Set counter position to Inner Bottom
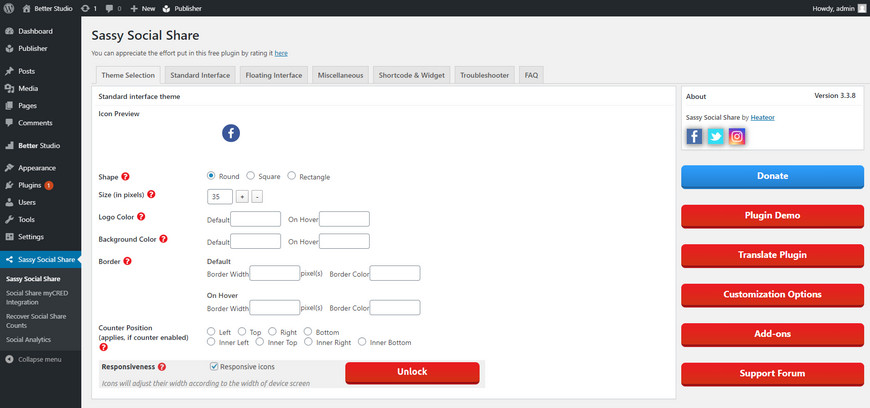 (362, 342)
